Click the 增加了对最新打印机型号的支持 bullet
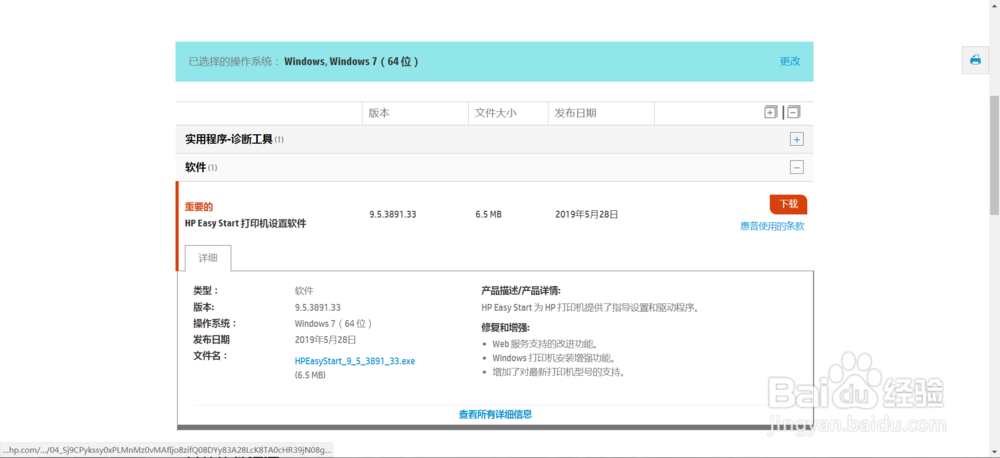Image resolution: width=1000 pixels, height=458 pixels. pyautogui.click(x=558, y=372)
